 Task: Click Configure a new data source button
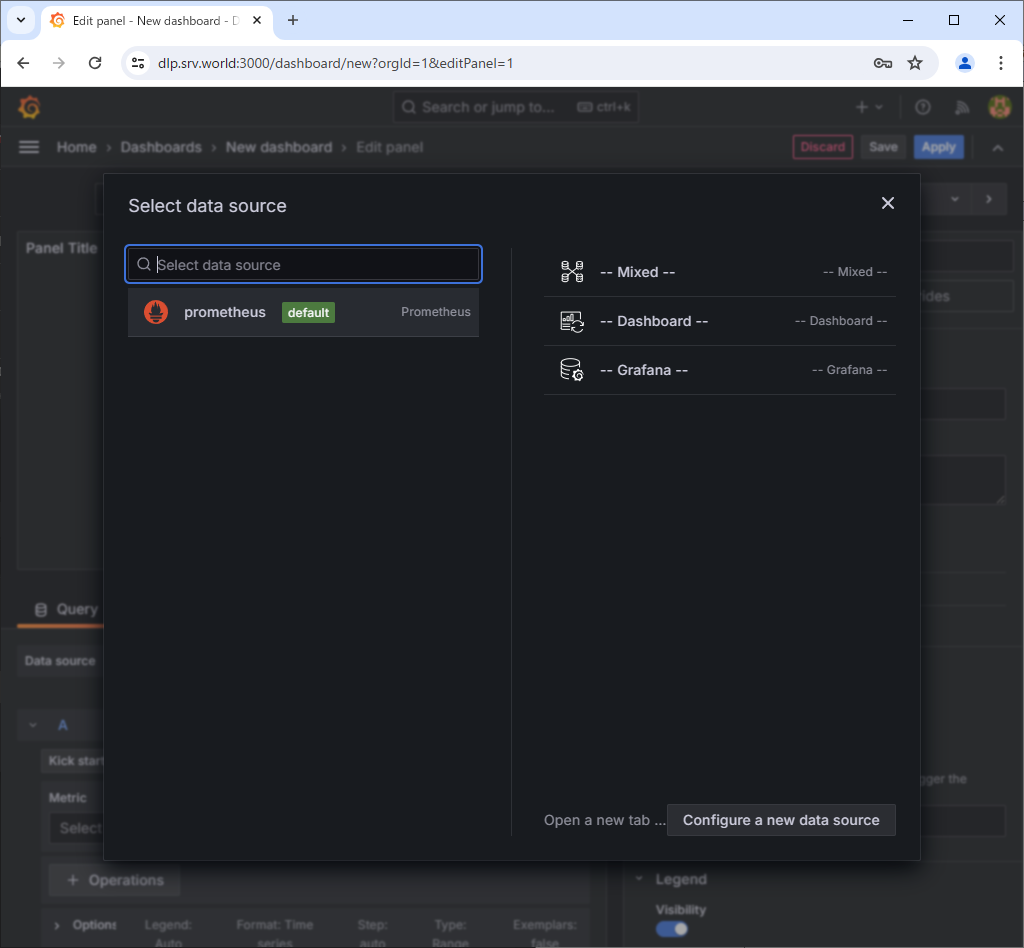pyautogui.click(x=781, y=820)
